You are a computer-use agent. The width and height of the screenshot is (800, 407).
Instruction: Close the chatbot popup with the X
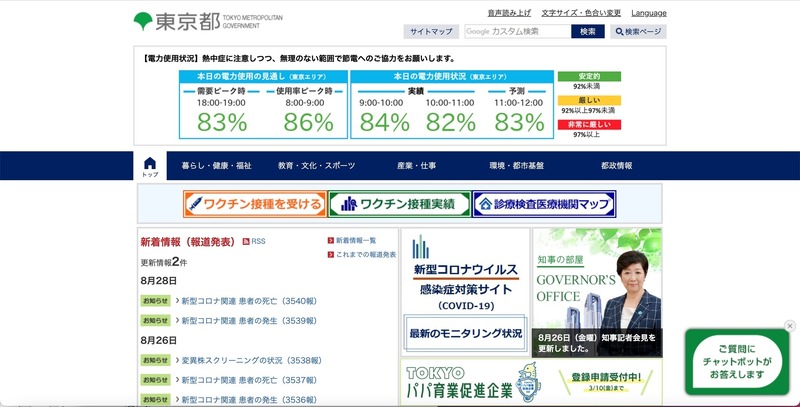(x=789, y=326)
